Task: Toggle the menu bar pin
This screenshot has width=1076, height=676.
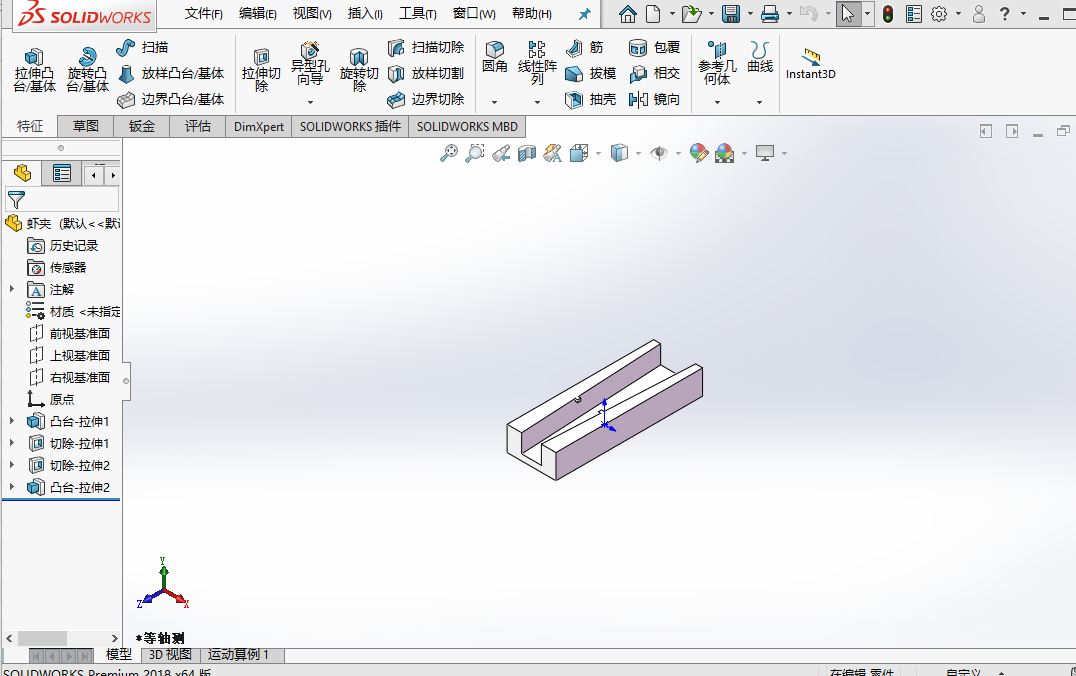Action: 585,14
